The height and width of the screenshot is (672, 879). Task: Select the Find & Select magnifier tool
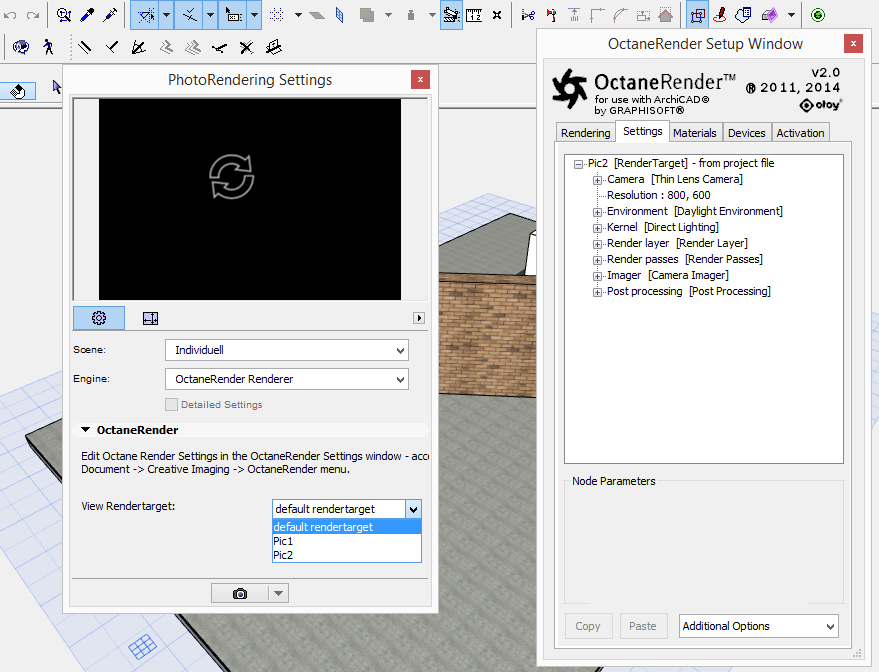63,15
